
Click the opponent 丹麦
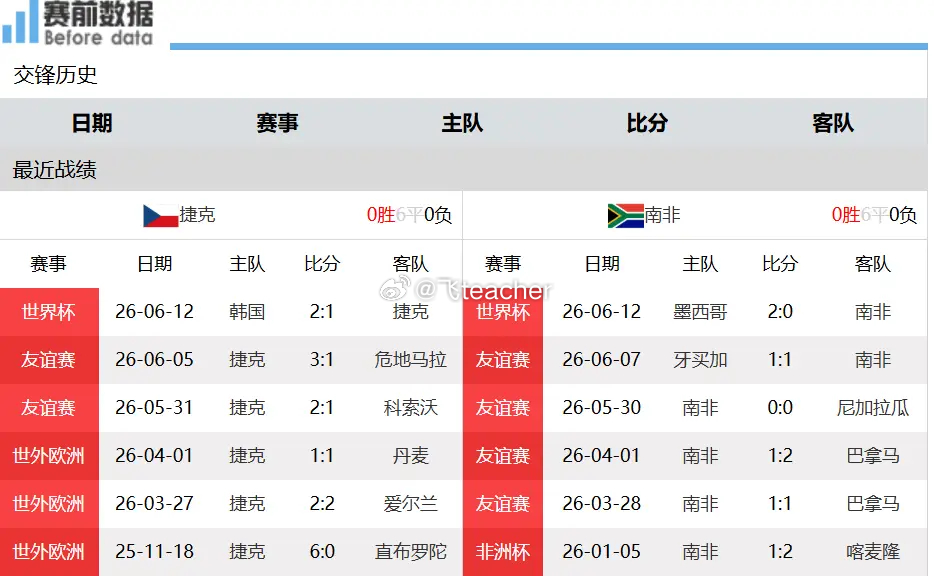pos(410,456)
